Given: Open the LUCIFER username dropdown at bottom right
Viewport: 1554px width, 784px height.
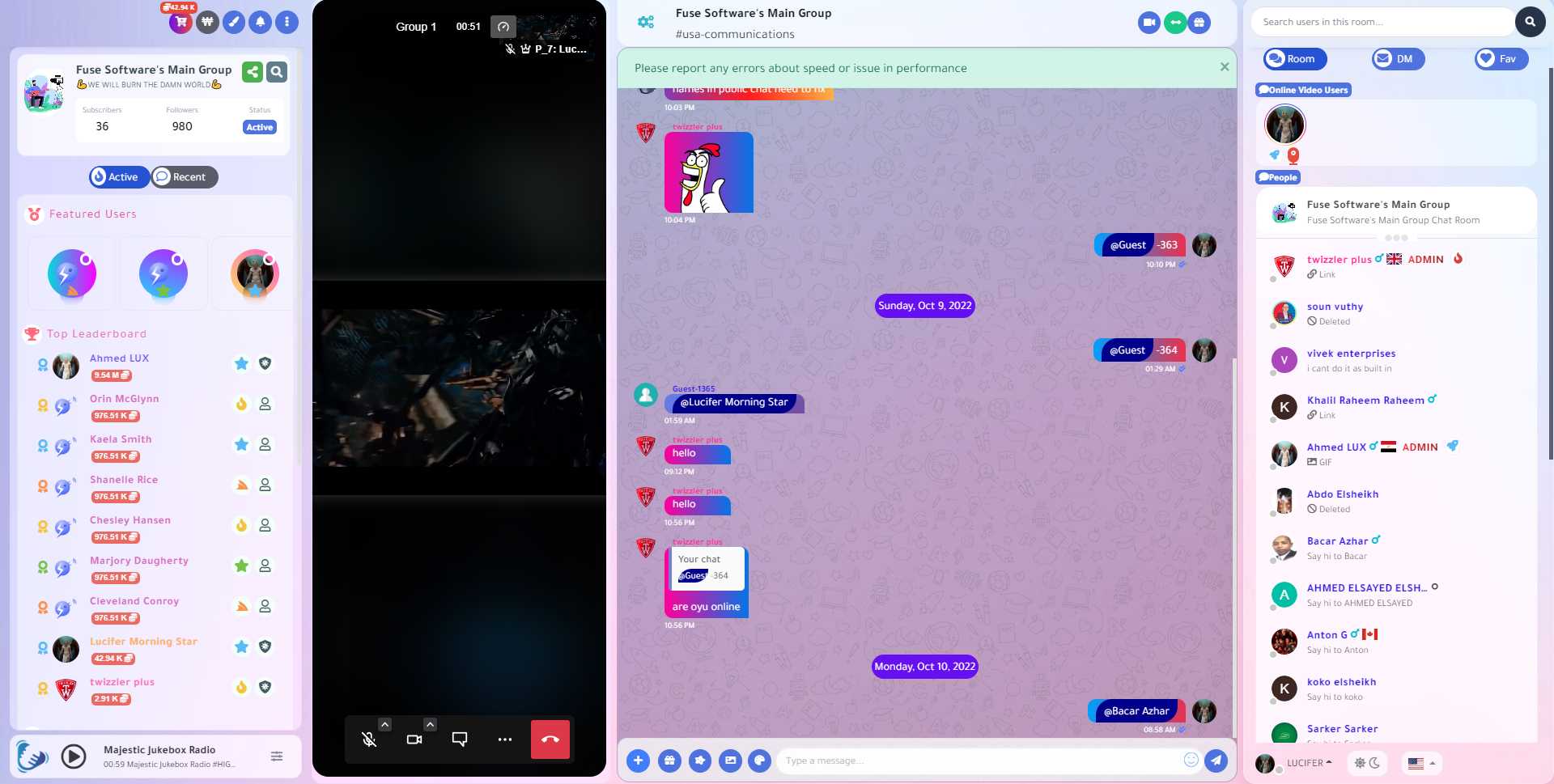Looking at the screenshot, I should point(1304,763).
